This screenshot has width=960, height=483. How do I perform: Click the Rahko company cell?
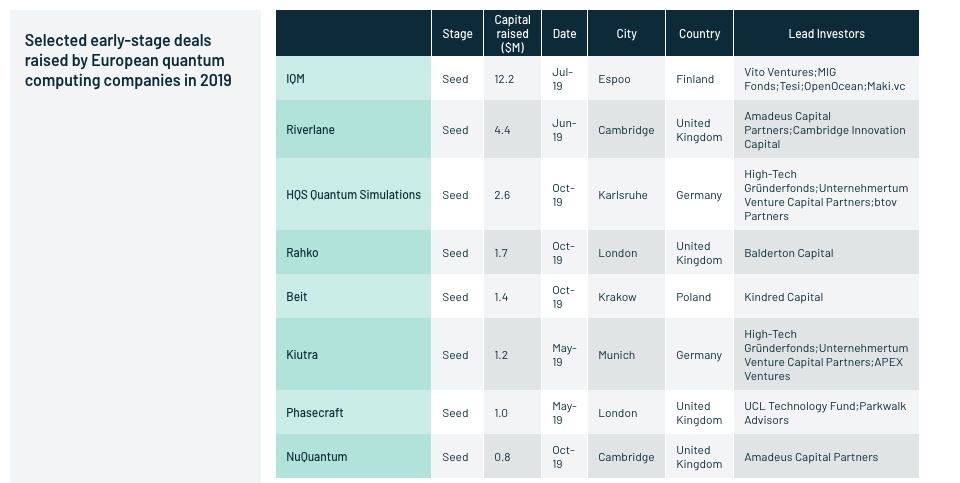coord(353,253)
